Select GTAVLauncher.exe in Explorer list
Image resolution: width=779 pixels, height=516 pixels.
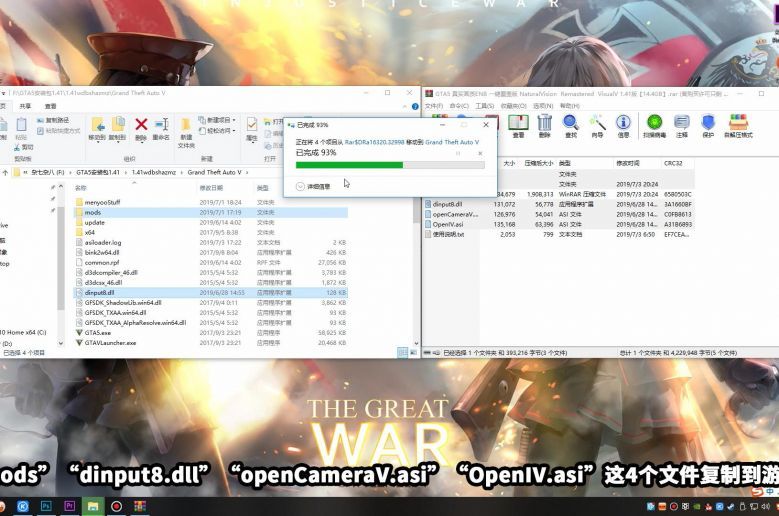pyautogui.click(x=211, y=343)
